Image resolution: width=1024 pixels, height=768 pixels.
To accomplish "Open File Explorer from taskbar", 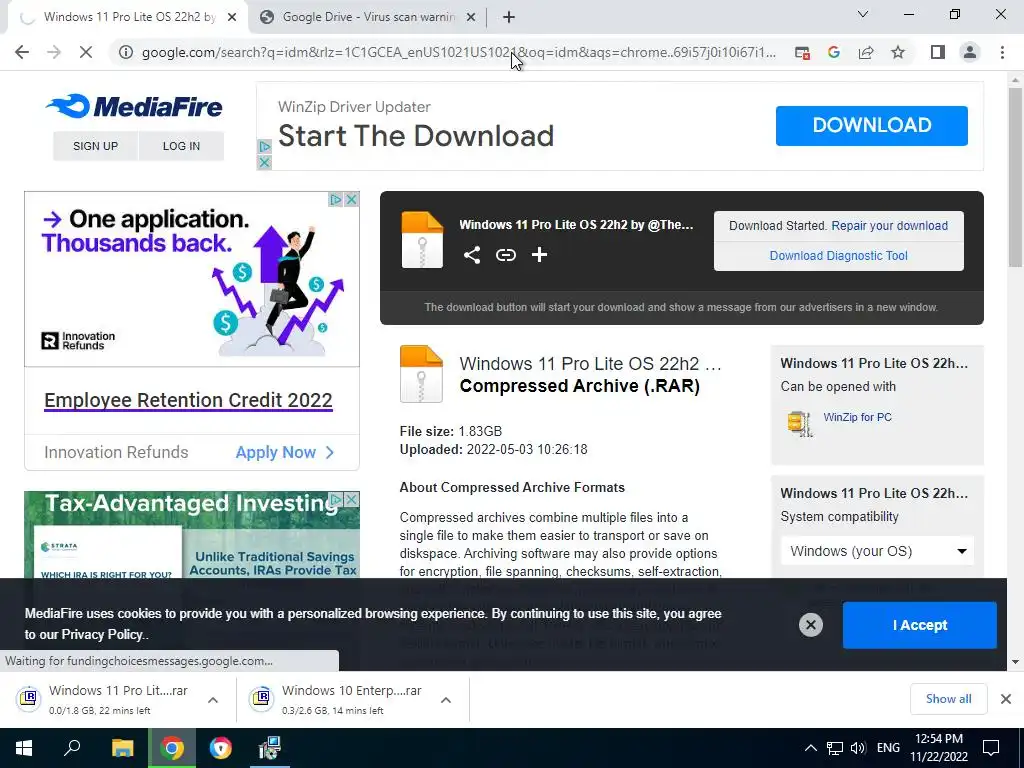I will pyautogui.click(x=122, y=748).
